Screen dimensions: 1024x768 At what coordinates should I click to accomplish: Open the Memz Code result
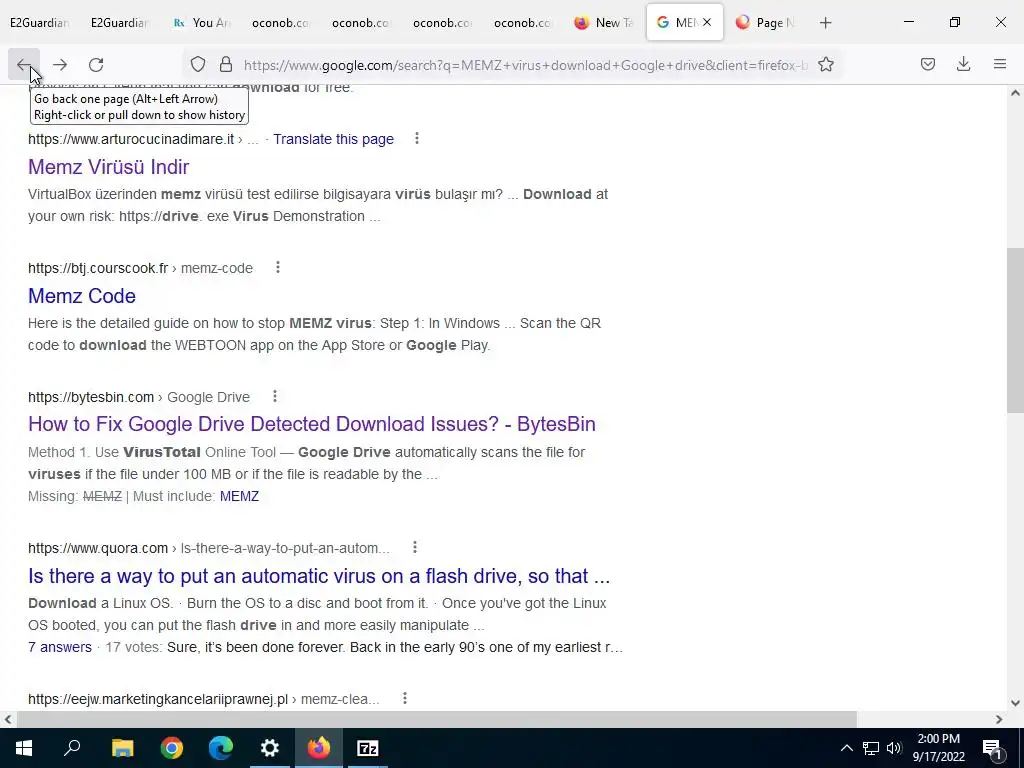tap(82, 296)
